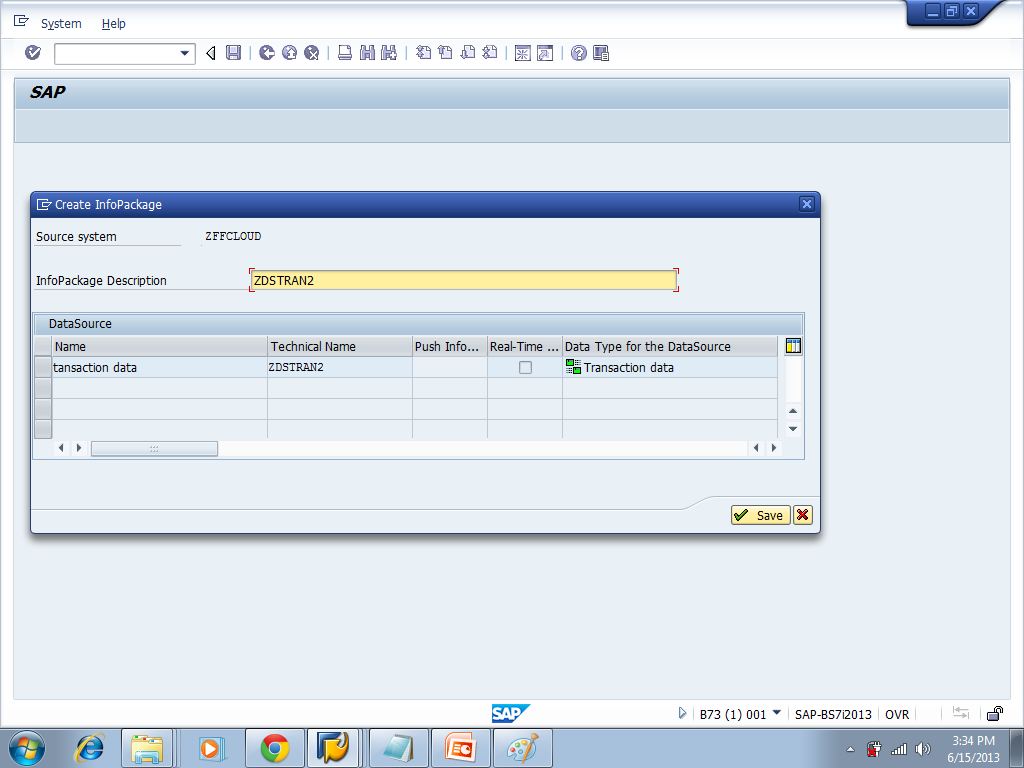
Task: Click the 'Transaction data' data type cell
Action: pyautogui.click(x=670, y=368)
